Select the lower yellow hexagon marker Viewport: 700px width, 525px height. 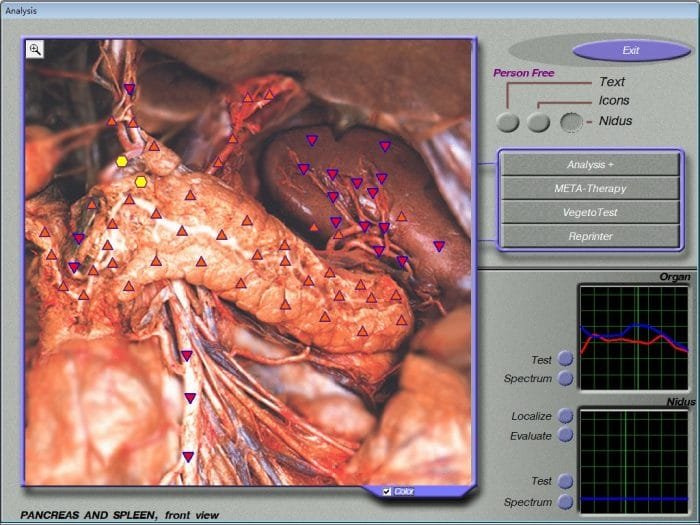pyautogui.click(x=141, y=182)
